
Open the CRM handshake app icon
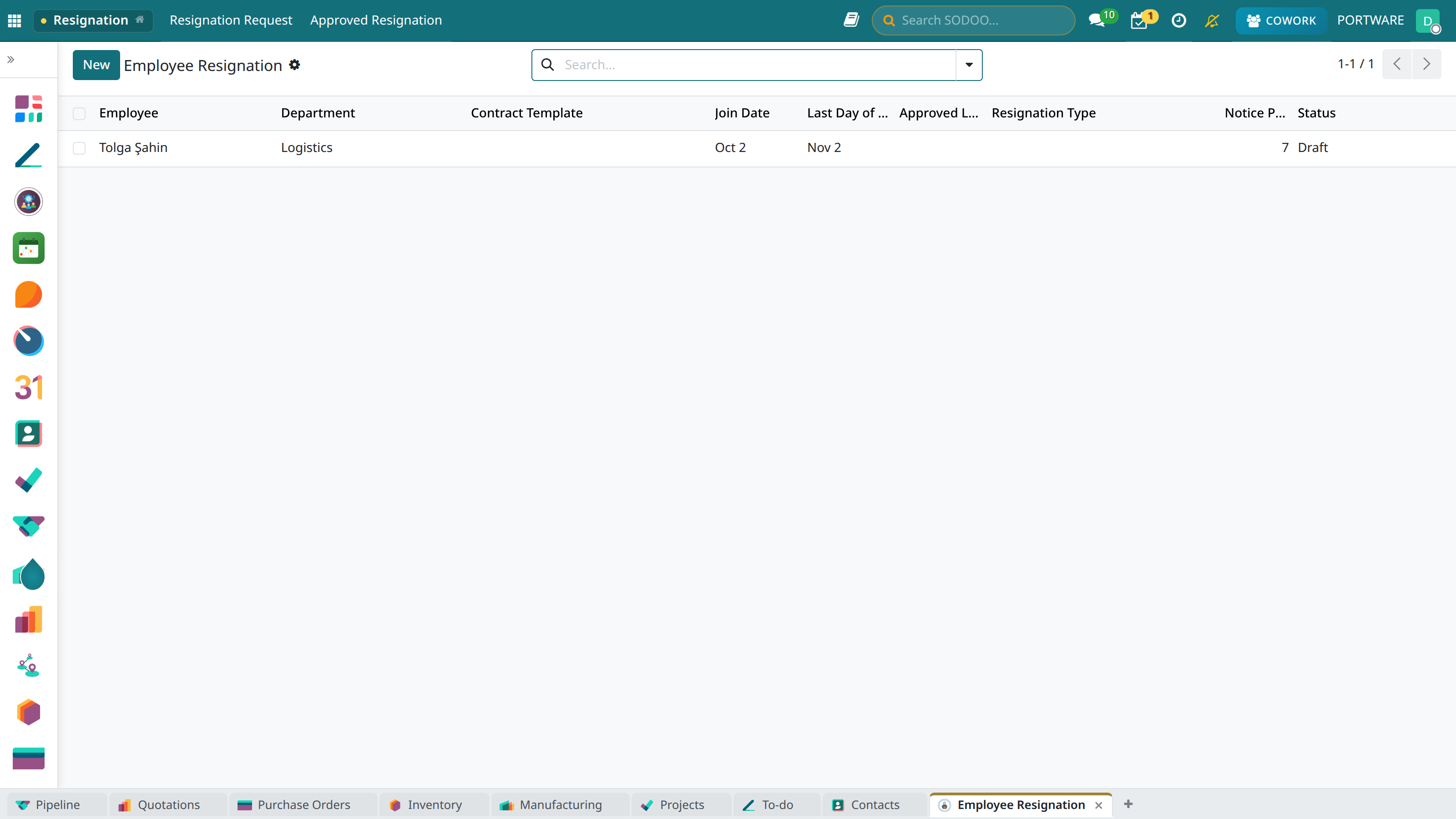[x=28, y=527]
